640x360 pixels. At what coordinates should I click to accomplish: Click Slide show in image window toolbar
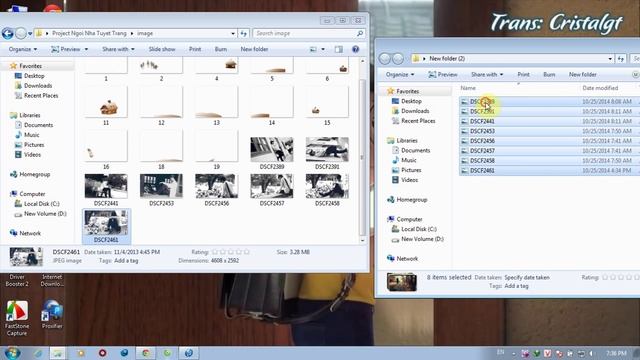pyautogui.click(x=162, y=49)
